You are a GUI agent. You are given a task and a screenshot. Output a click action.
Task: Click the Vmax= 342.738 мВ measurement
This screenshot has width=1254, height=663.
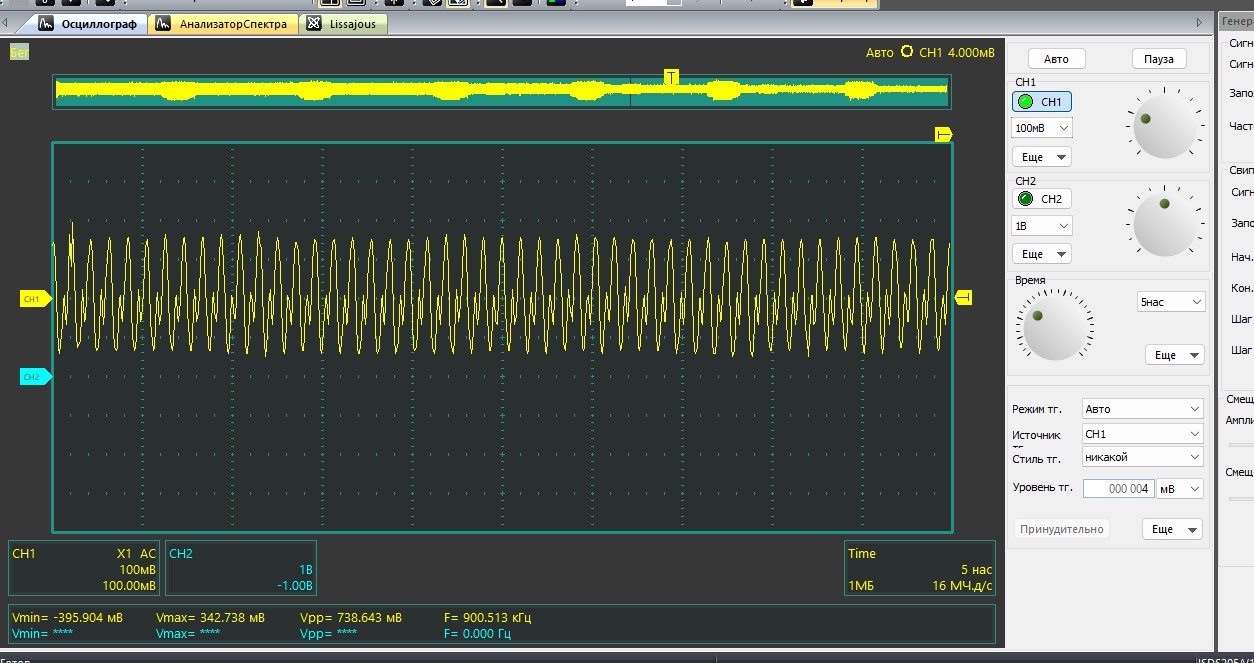(211, 618)
